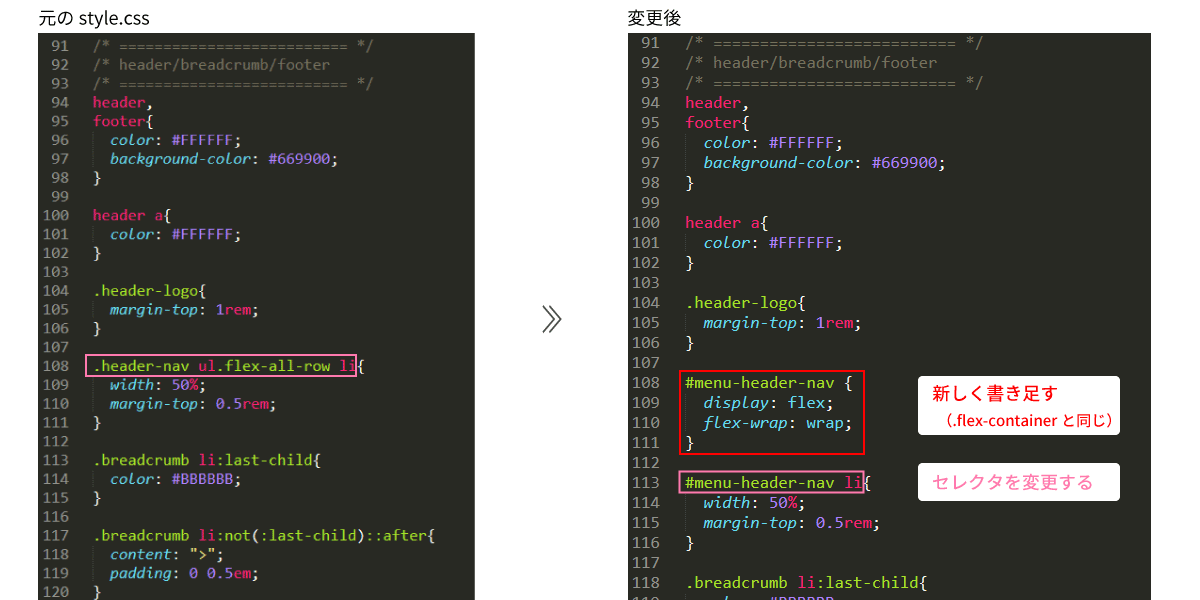This screenshot has height=600, width=1200.
Task: Click 'width: 50%;' in 変更後 editor
Action: tap(754, 503)
